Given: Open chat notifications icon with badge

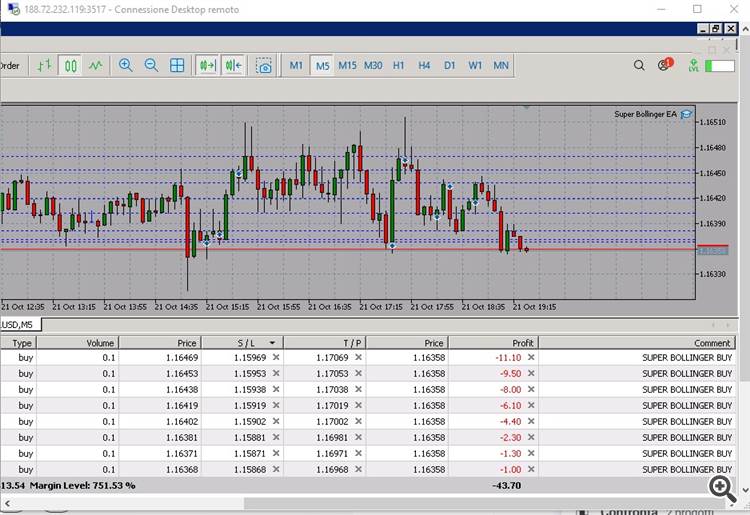Looking at the screenshot, I should coord(665,64).
